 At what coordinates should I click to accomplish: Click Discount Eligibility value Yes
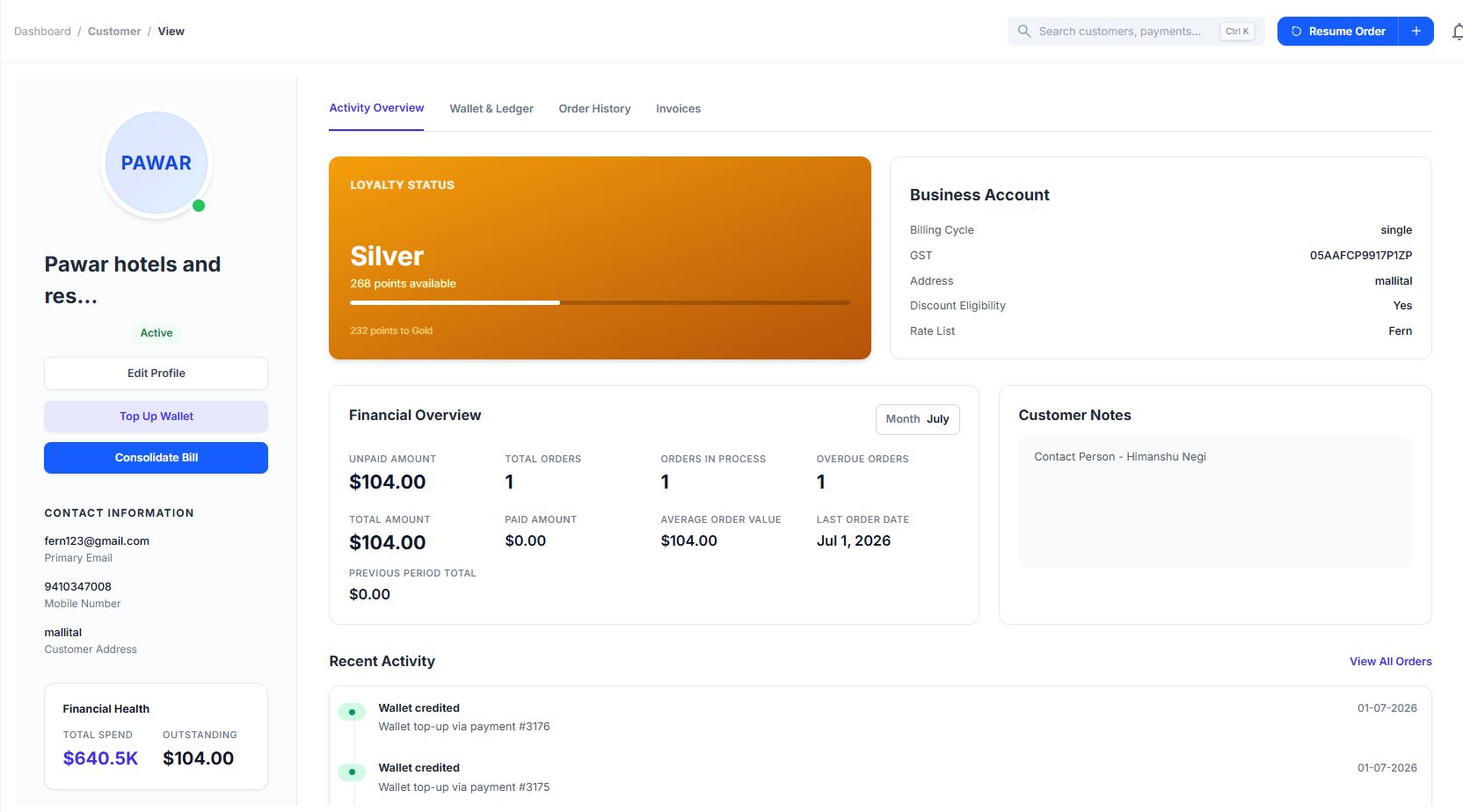[x=1402, y=306]
